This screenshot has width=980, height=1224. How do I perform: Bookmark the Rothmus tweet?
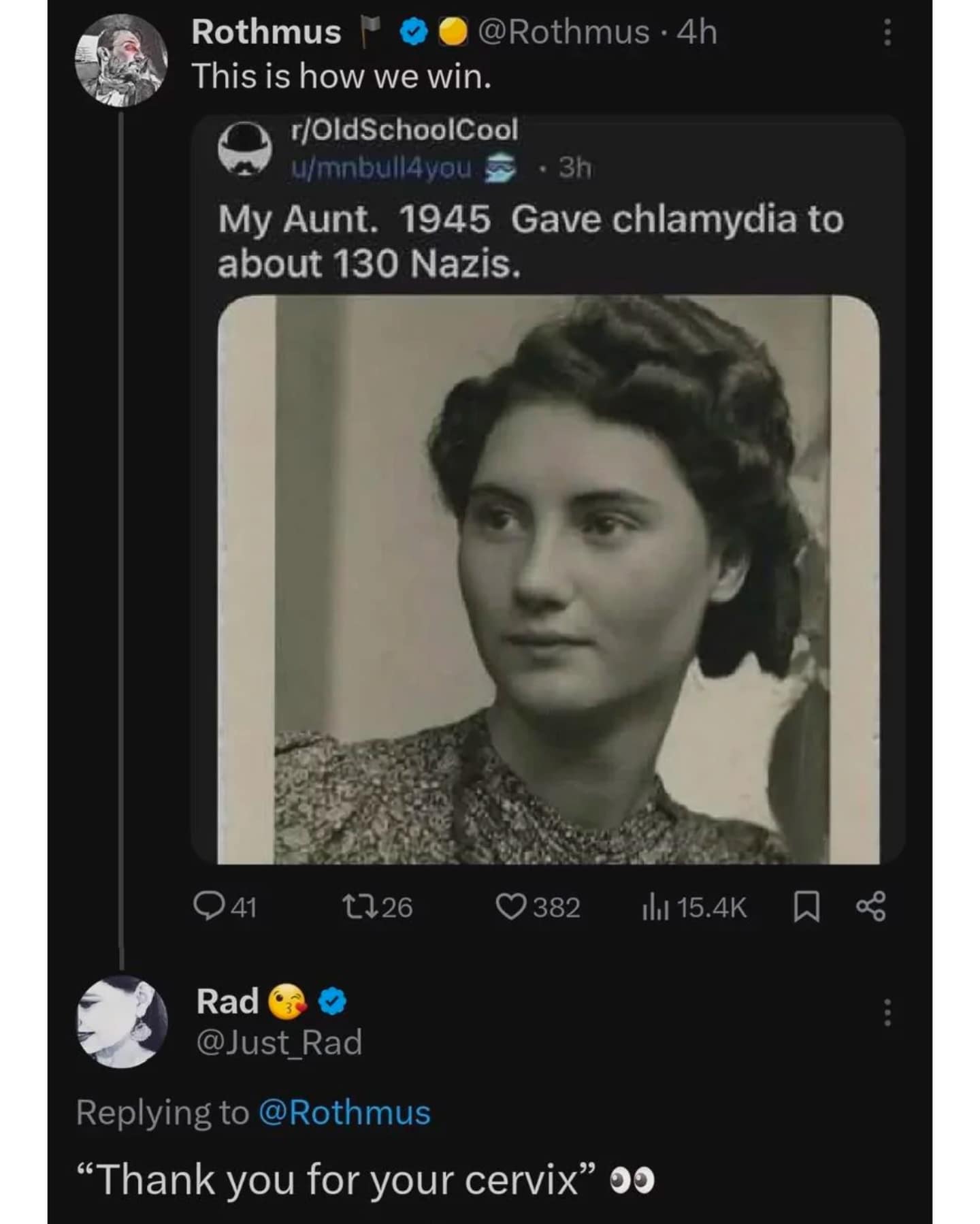click(x=806, y=907)
